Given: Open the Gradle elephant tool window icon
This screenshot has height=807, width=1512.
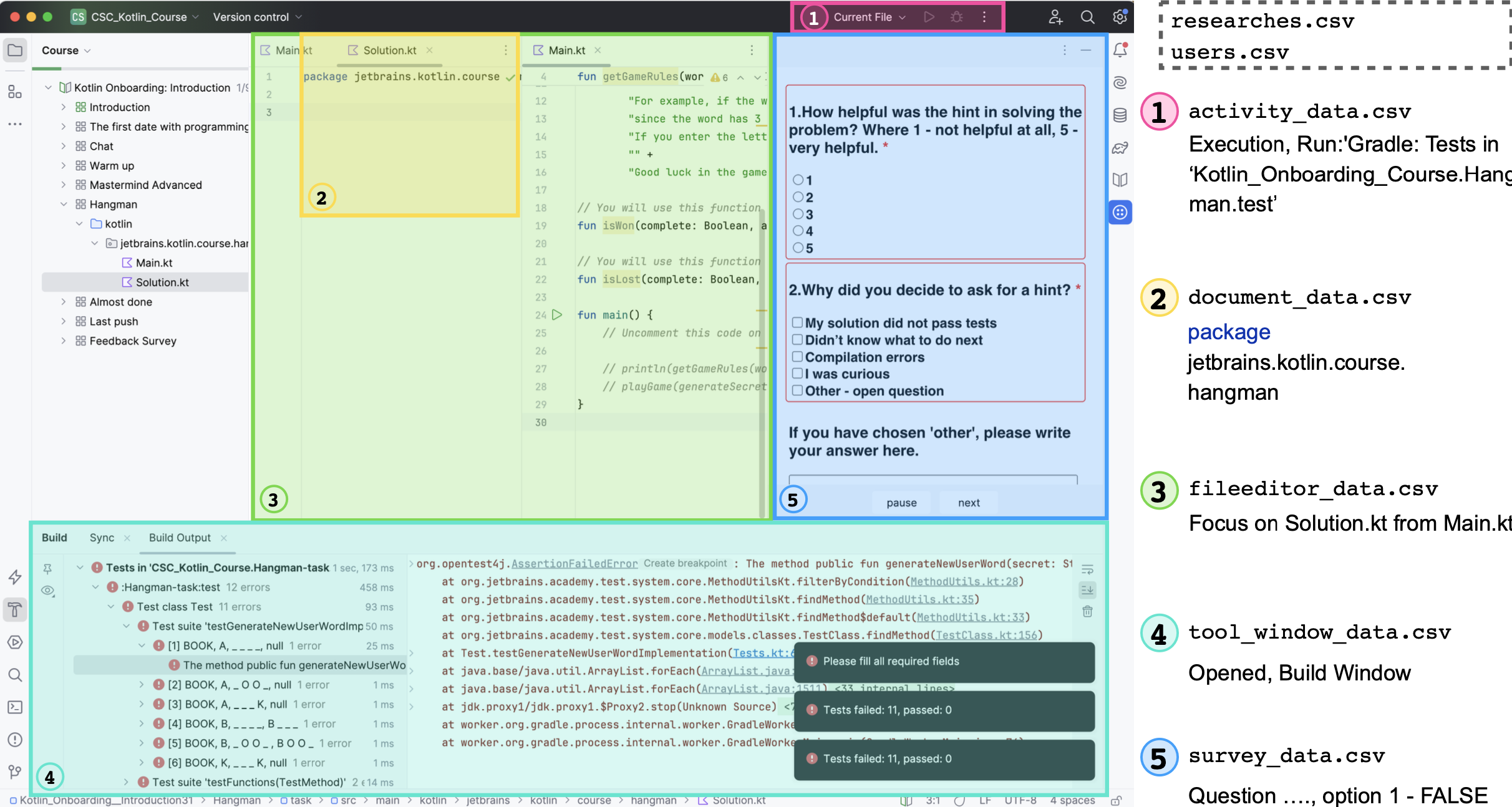Looking at the screenshot, I should coord(1120,148).
